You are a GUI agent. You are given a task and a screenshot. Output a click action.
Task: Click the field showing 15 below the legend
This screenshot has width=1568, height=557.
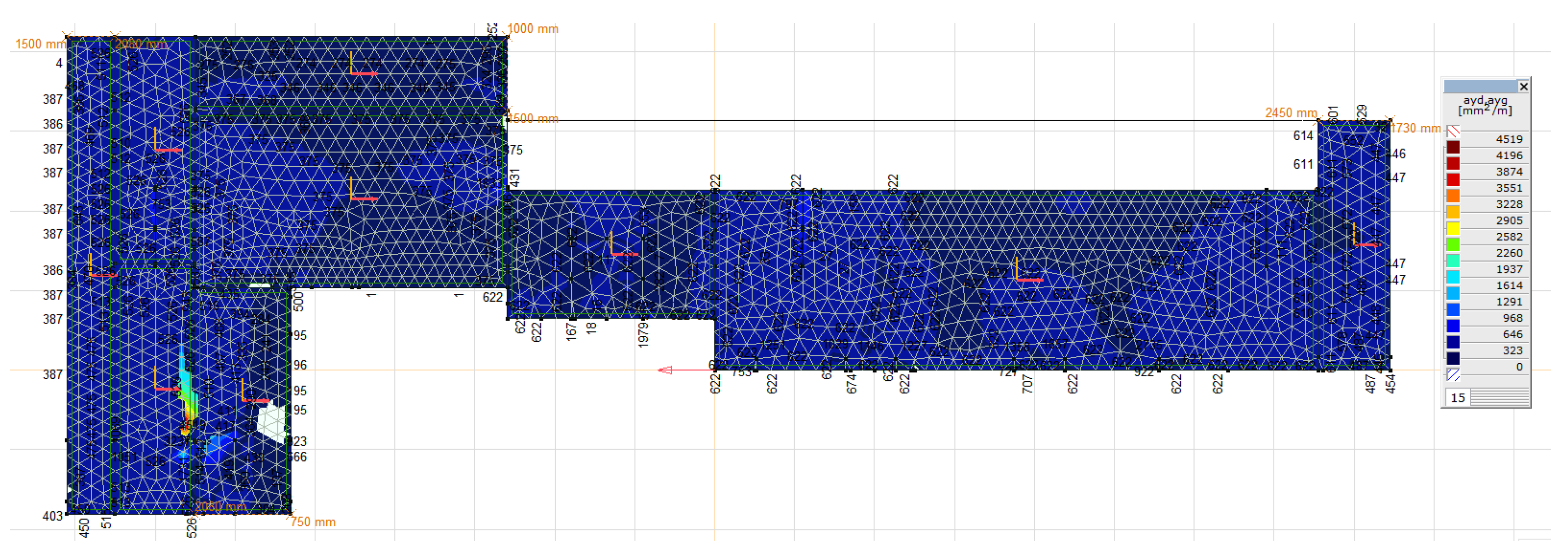click(x=1459, y=397)
